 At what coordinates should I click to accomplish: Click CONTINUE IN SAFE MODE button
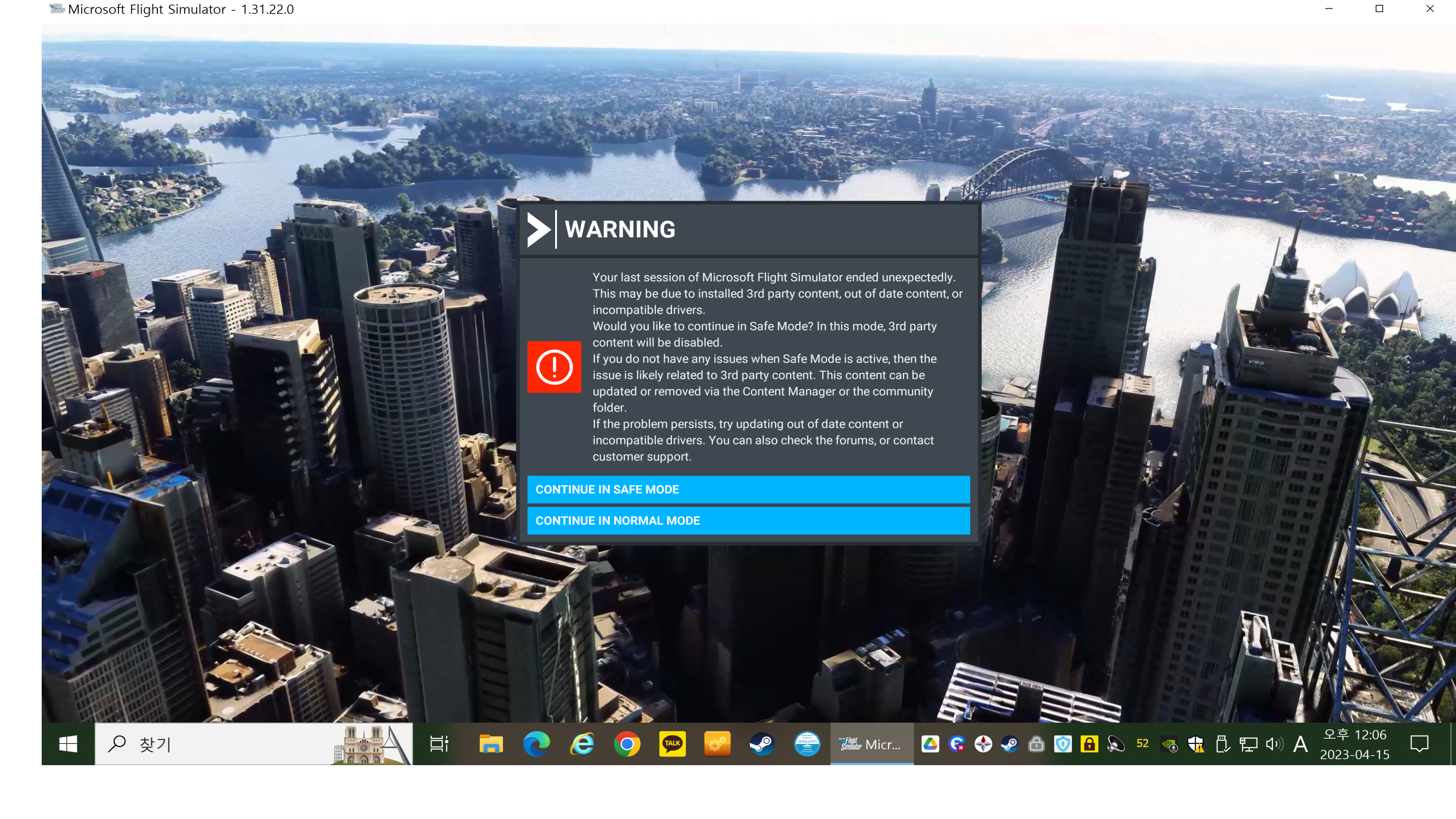748,490
